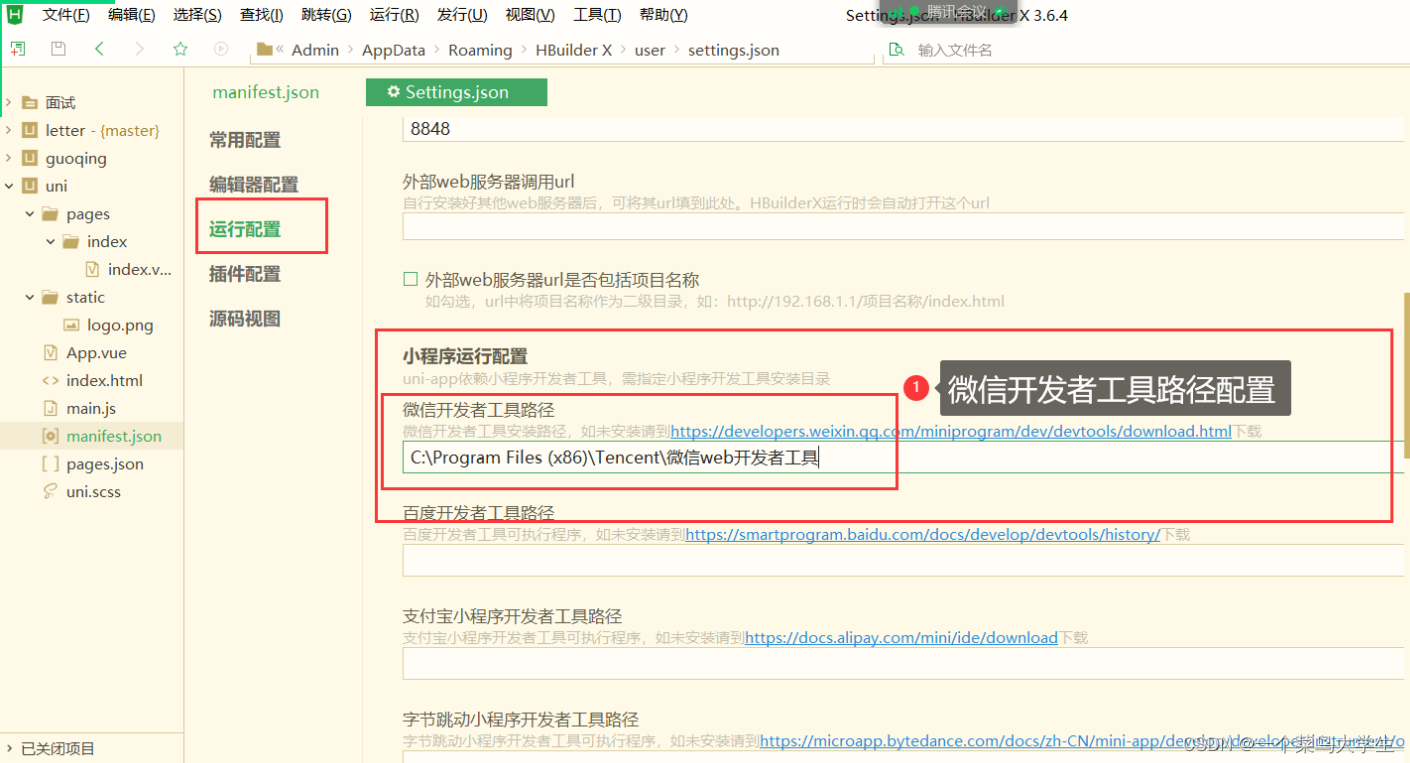Click the 面试 folder icon
1410x763 pixels.
pos(29,102)
